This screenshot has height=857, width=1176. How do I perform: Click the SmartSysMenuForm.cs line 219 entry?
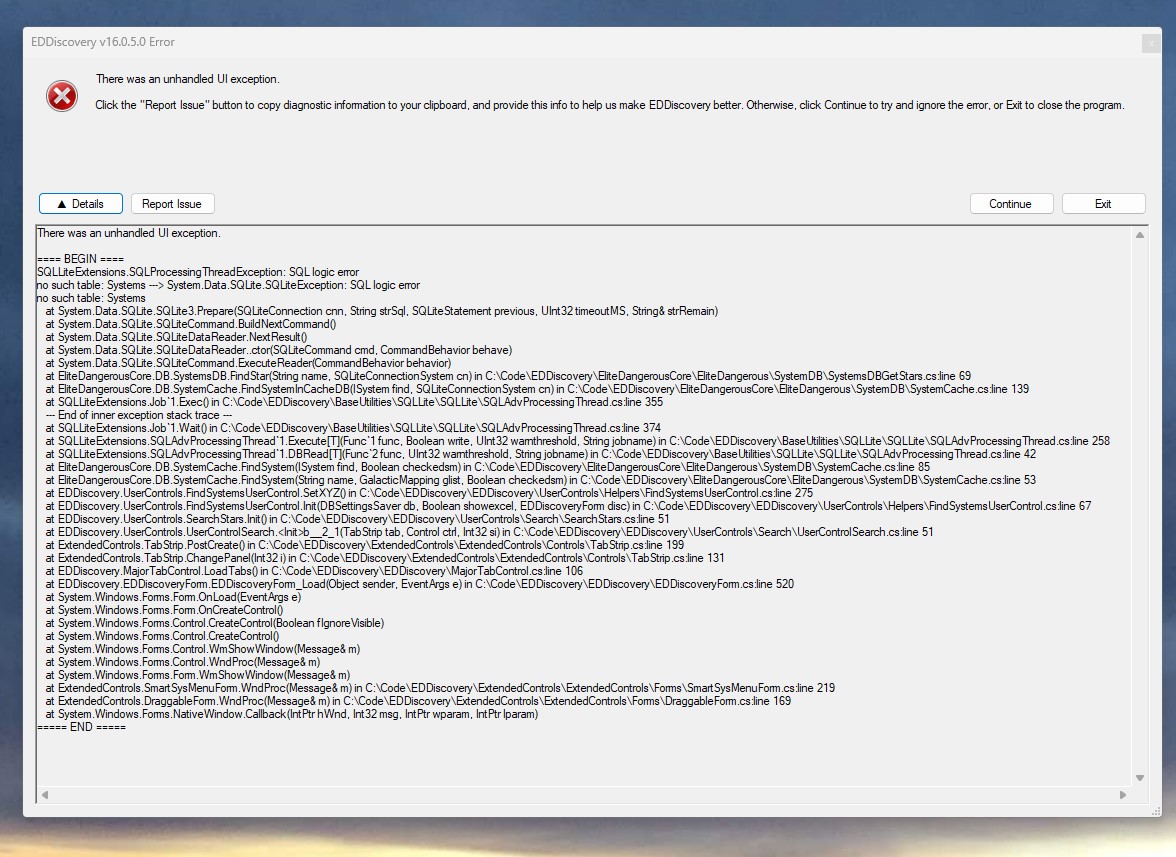440,688
